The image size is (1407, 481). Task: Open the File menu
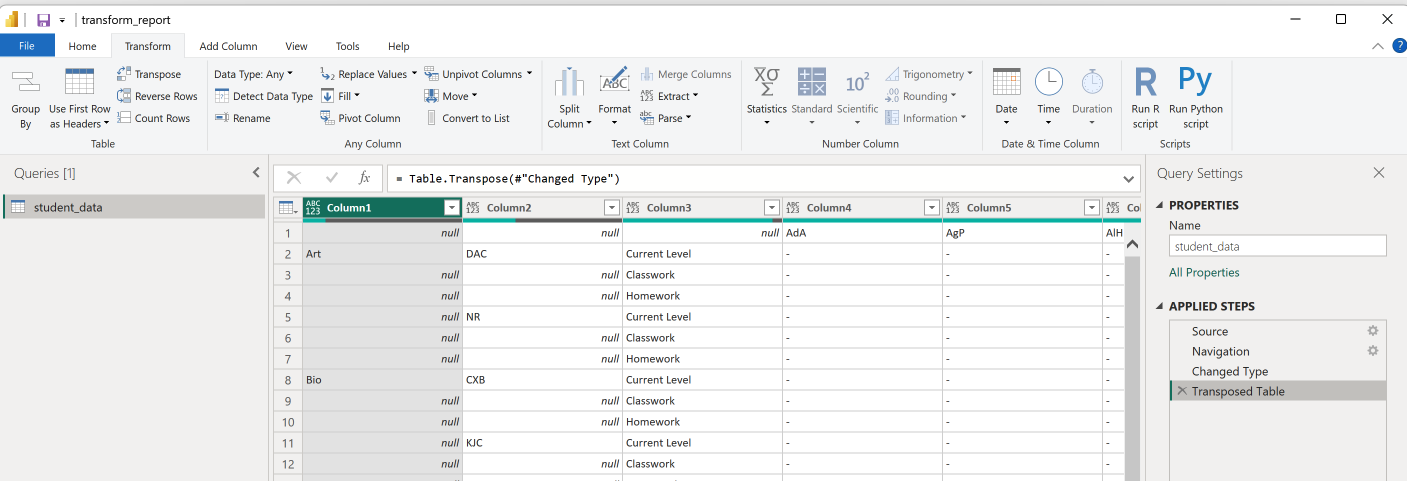[x=27, y=46]
